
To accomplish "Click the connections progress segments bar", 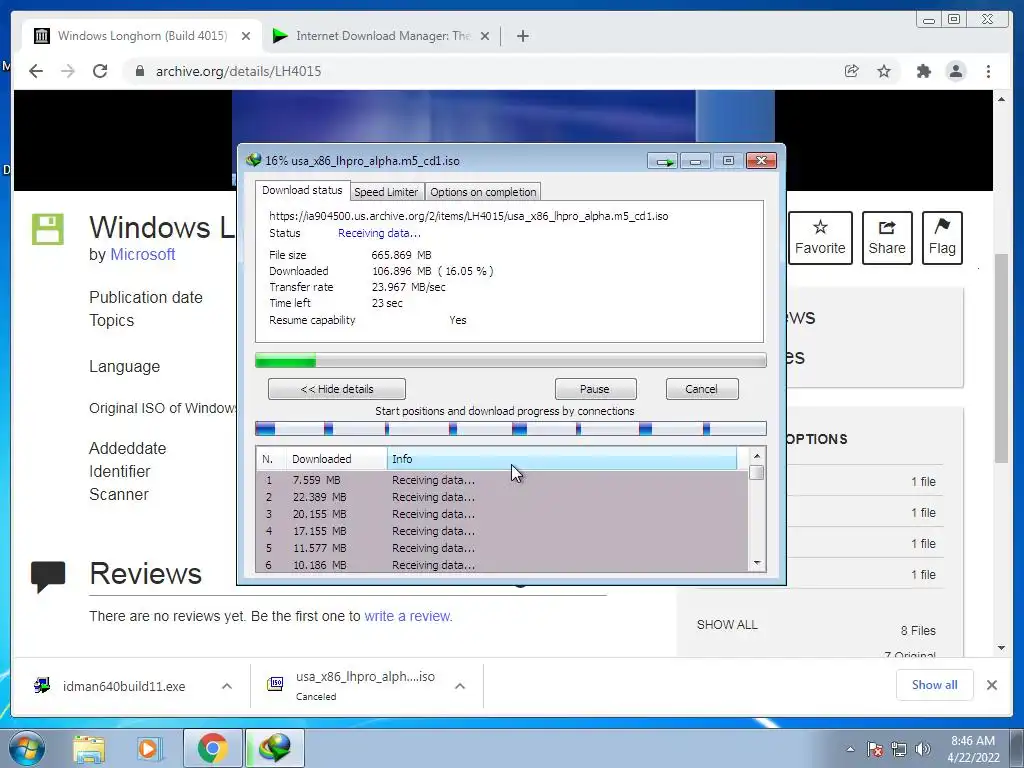I will point(511,428).
